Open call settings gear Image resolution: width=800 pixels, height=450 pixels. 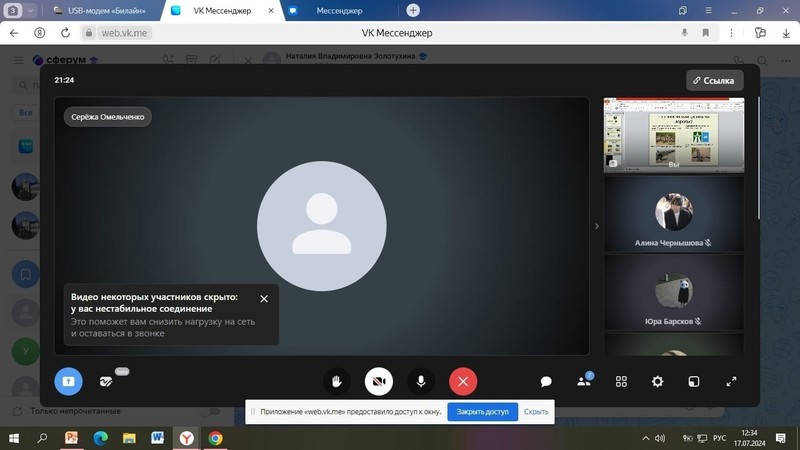point(657,381)
